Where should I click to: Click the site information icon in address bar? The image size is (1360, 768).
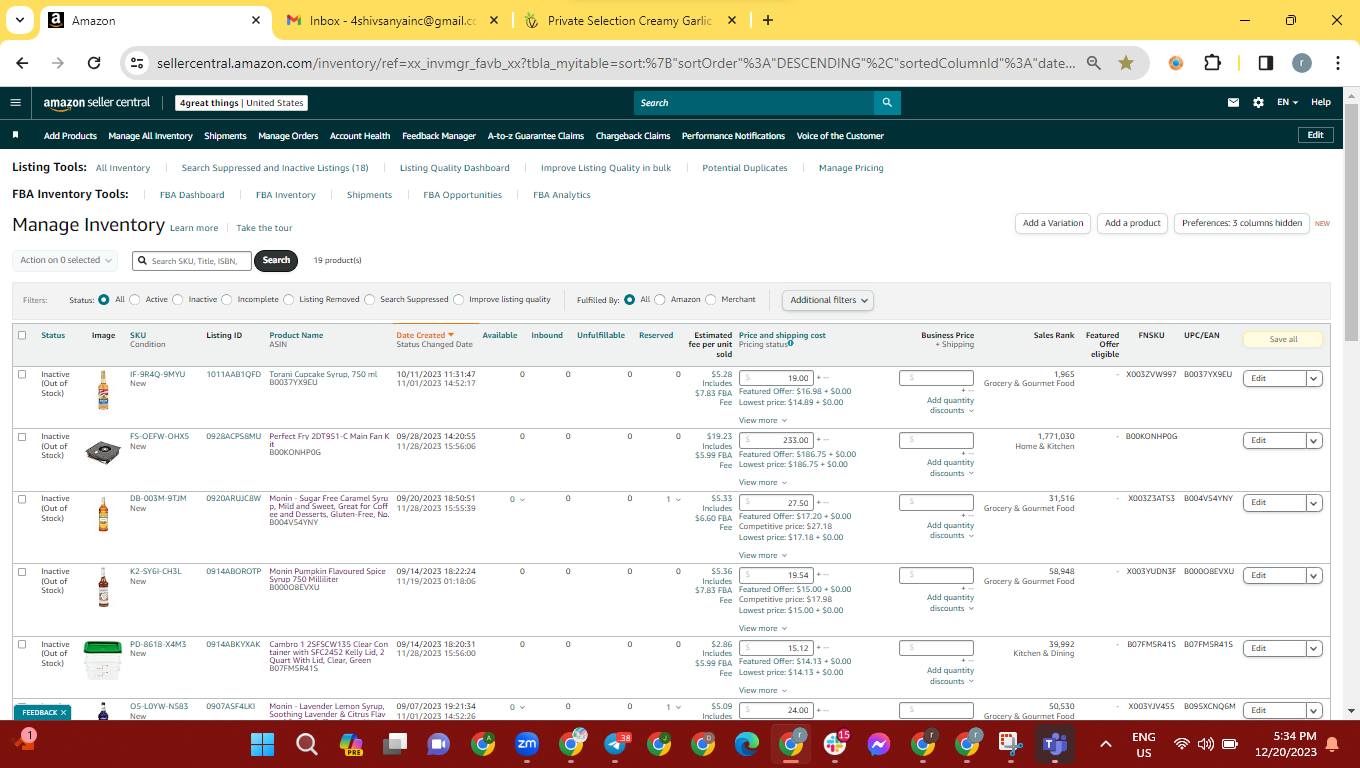138,63
